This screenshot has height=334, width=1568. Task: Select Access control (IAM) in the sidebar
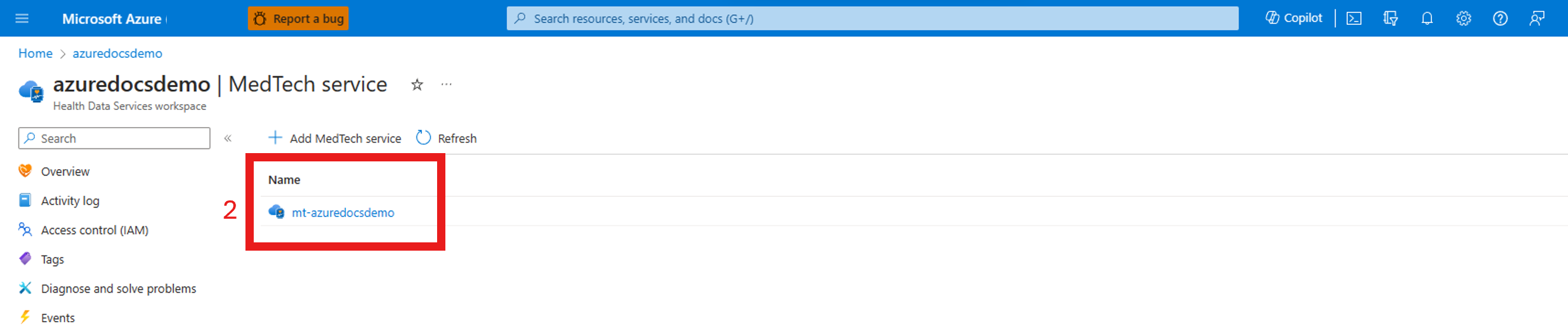[x=95, y=230]
